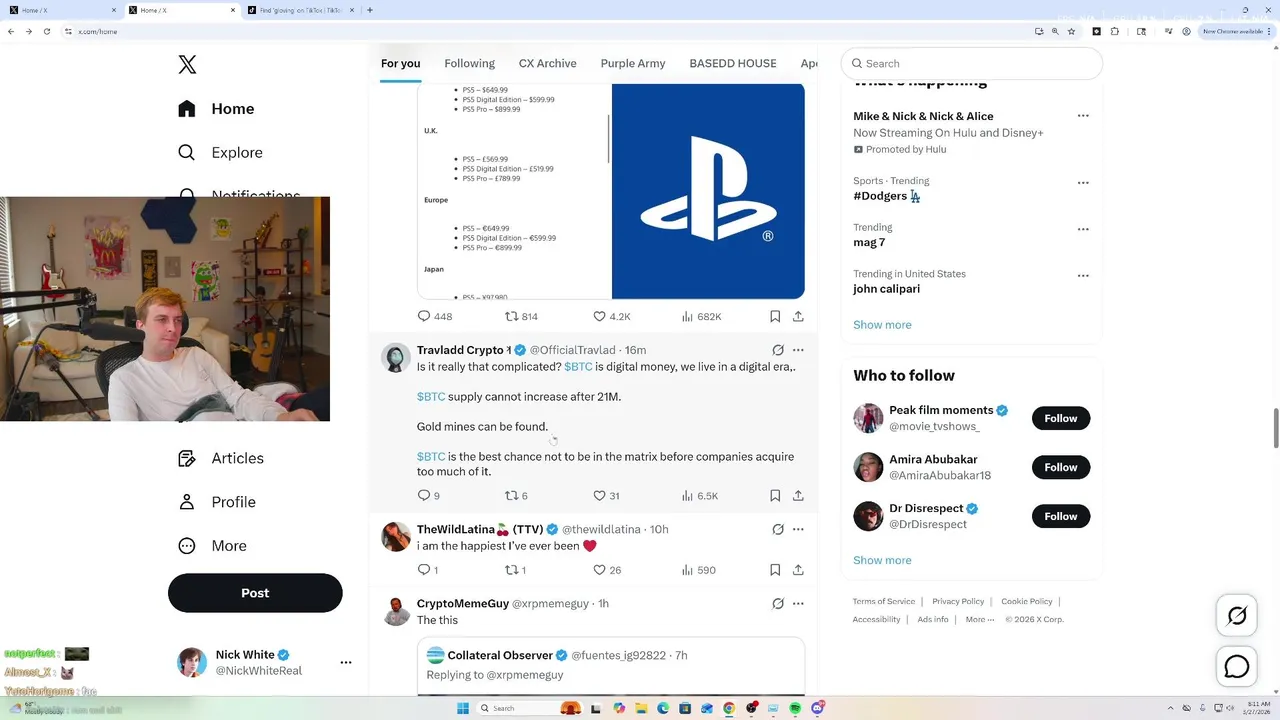The image size is (1280, 720).
Task: Go to Profile in the sidebar
Action: [x=216, y=502]
